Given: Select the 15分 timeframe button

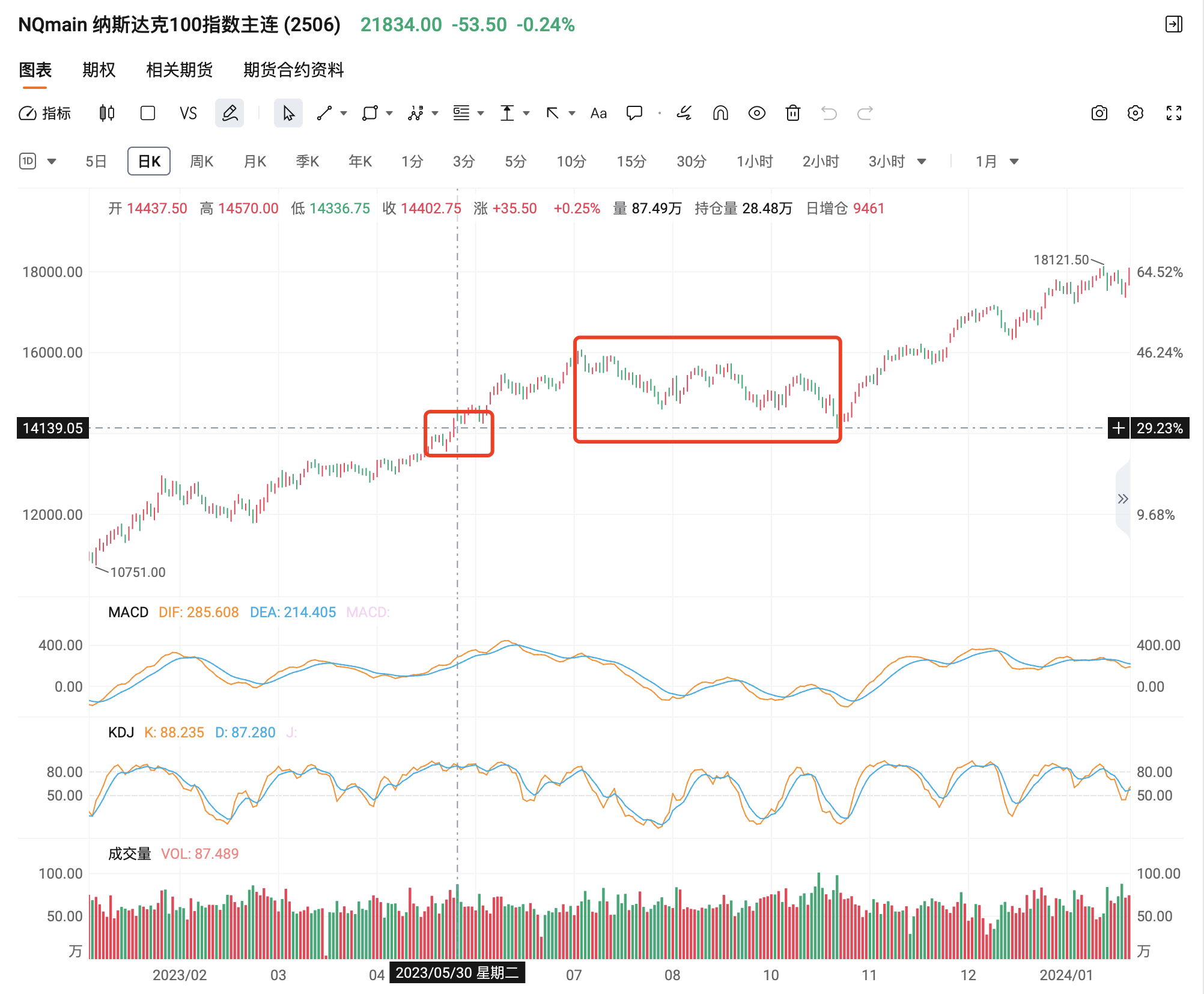Looking at the screenshot, I should coord(631,162).
